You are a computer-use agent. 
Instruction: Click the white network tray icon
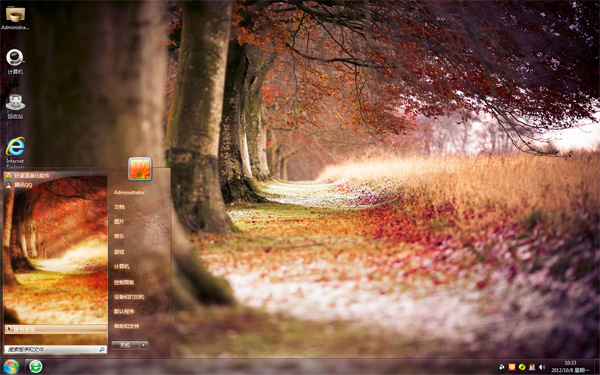[502, 367]
